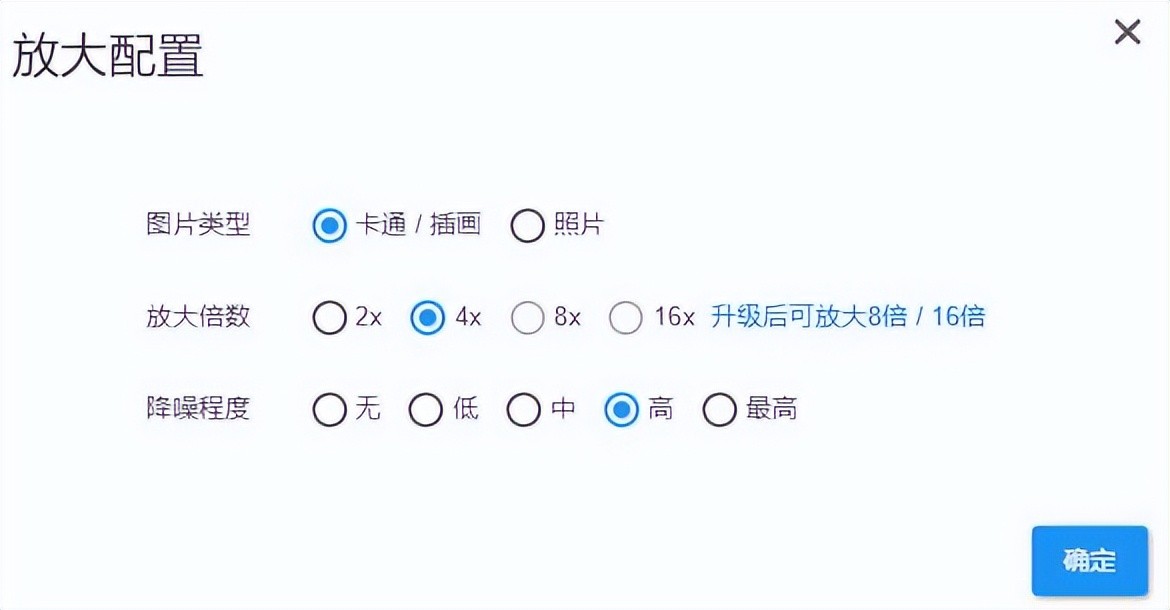Select 低 noise reduction level

click(426, 410)
